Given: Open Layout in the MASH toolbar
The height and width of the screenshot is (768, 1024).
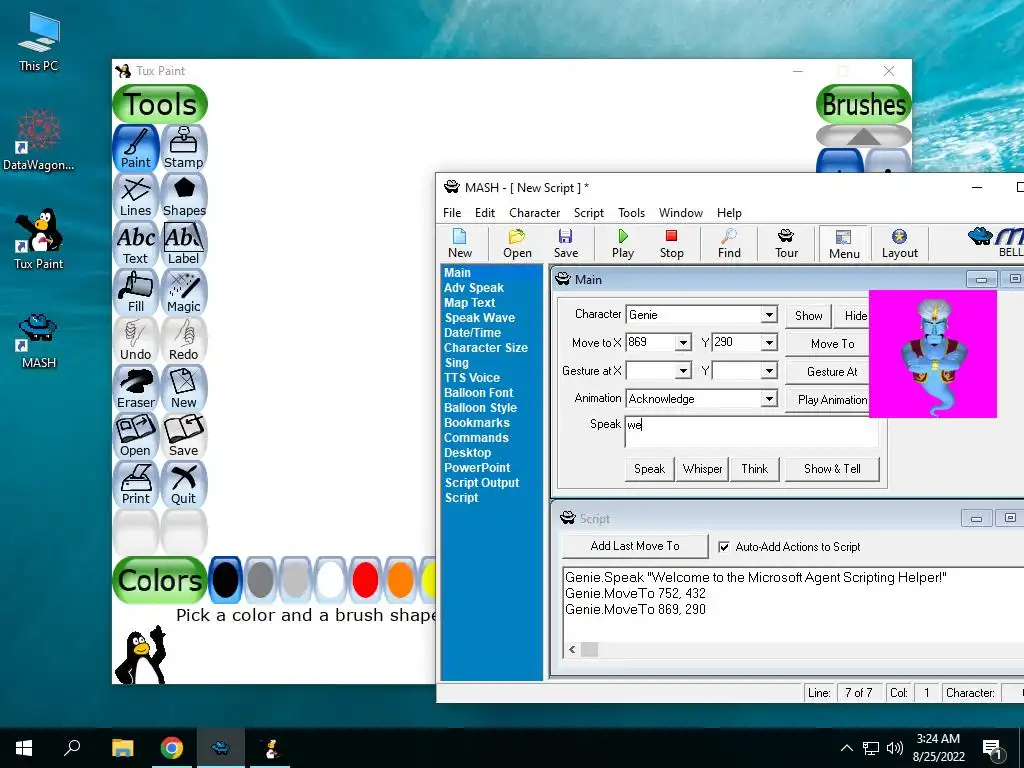Looking at the screenshot, I should pyautogui.click(x=899, y=244).
